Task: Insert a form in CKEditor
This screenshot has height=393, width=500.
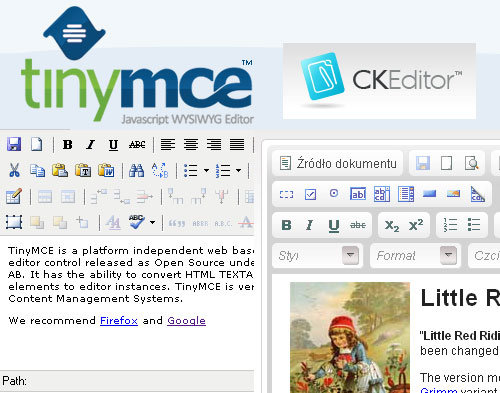Action: [x=286, y=194]
